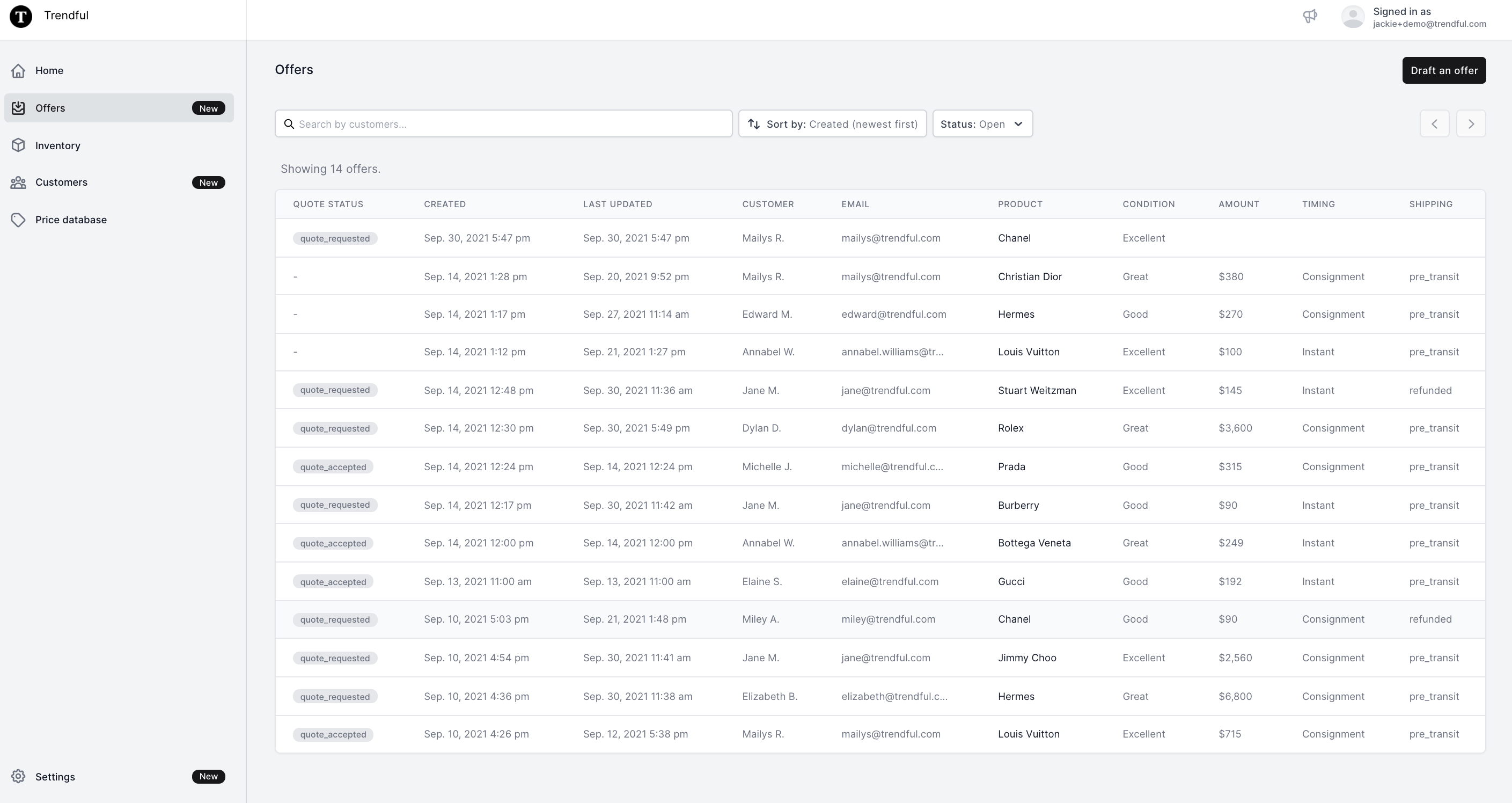Go to next page of offers
The image size is (1512, 803).
tap(1471, 124)
